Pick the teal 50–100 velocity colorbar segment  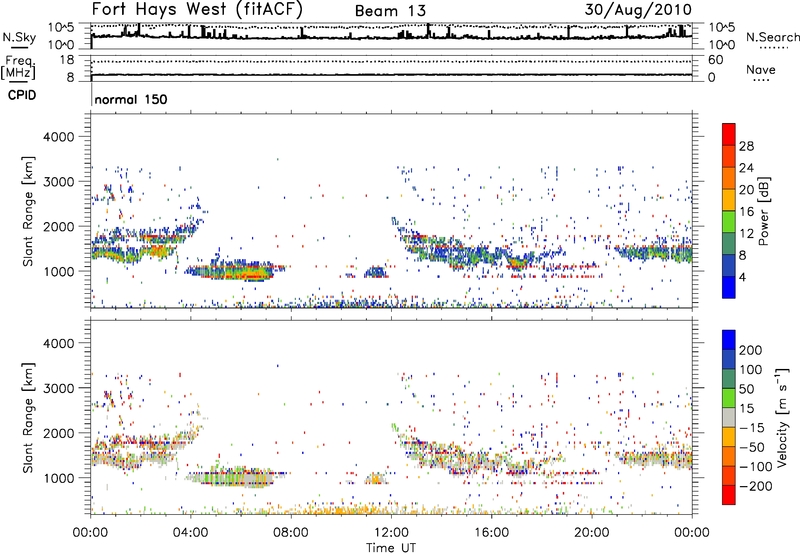pos(729,379)
